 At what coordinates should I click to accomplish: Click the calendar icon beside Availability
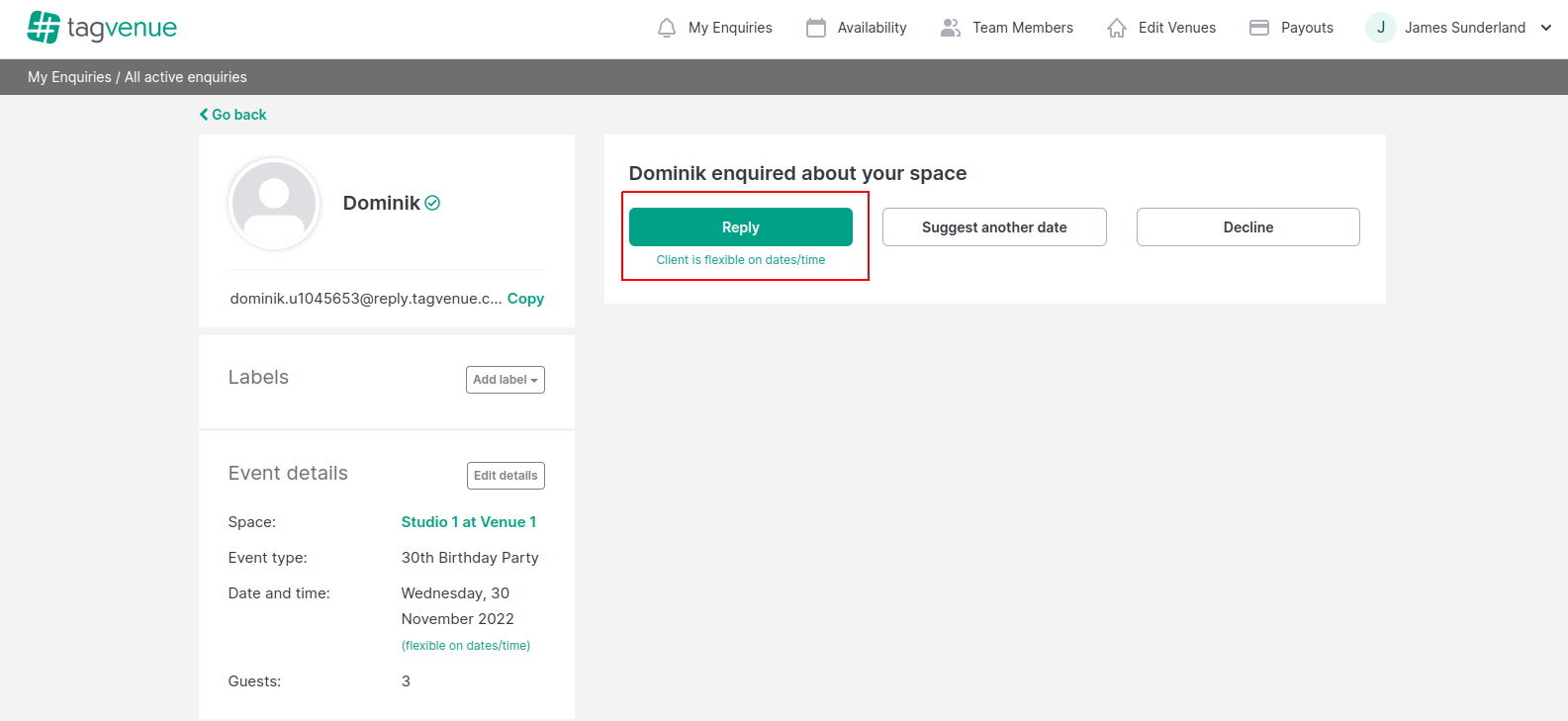pos(816,28)
